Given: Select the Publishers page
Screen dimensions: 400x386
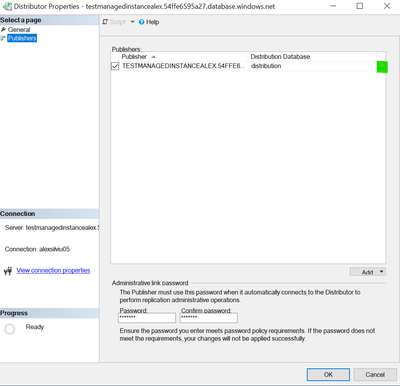Looking at the screenshot, I should tap(22, 38).
